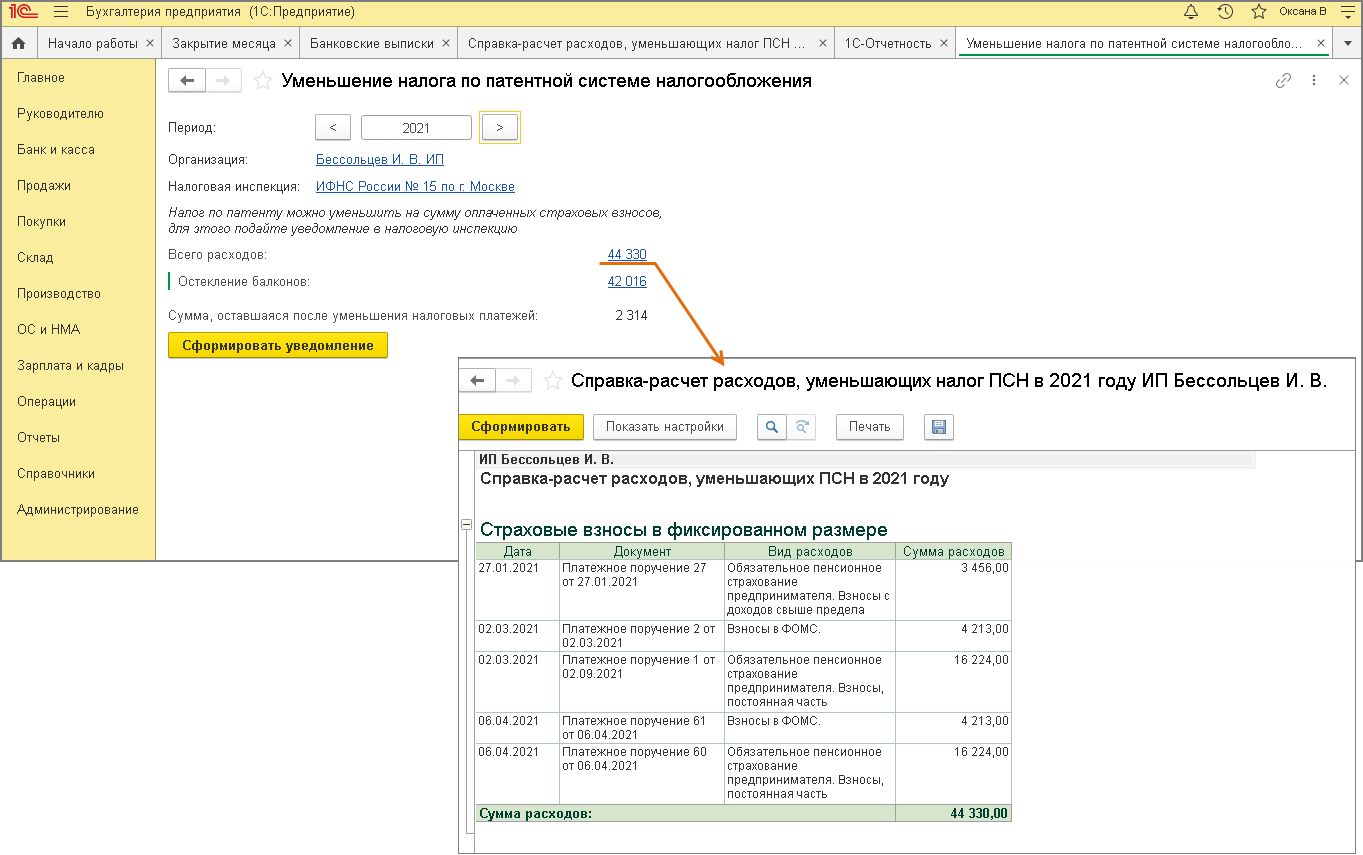Viewport: 1363px width, 855px height.
Task: Close the 1С-Отчетность tab
Action: [x=942, y=44]
